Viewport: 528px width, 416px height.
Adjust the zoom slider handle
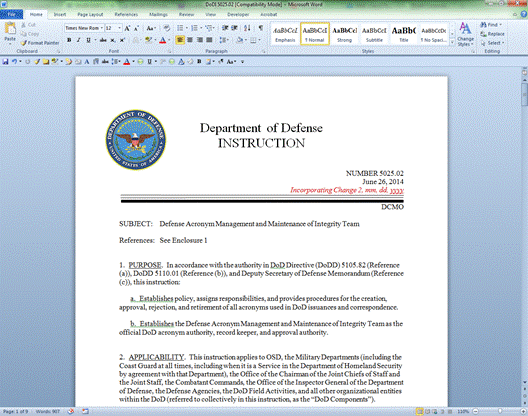coord(500,411)
